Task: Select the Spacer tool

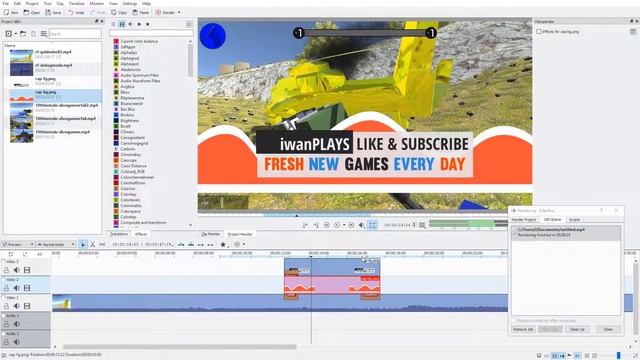Action: click(102, 244)
